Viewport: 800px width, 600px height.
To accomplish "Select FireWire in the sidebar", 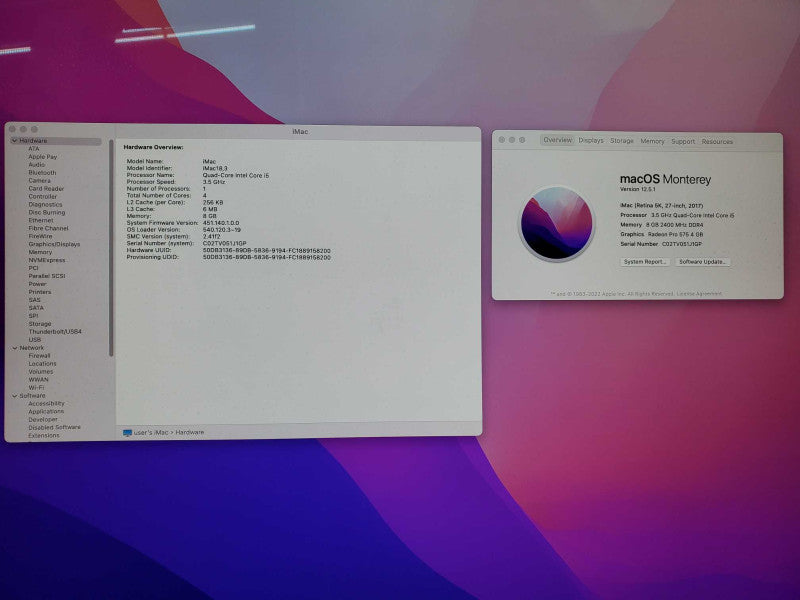I will (40, 236).
